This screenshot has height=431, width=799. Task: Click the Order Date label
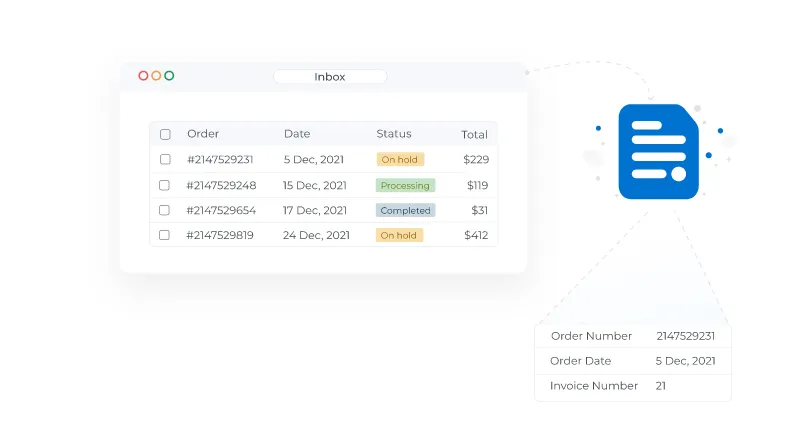click(580, 361)
